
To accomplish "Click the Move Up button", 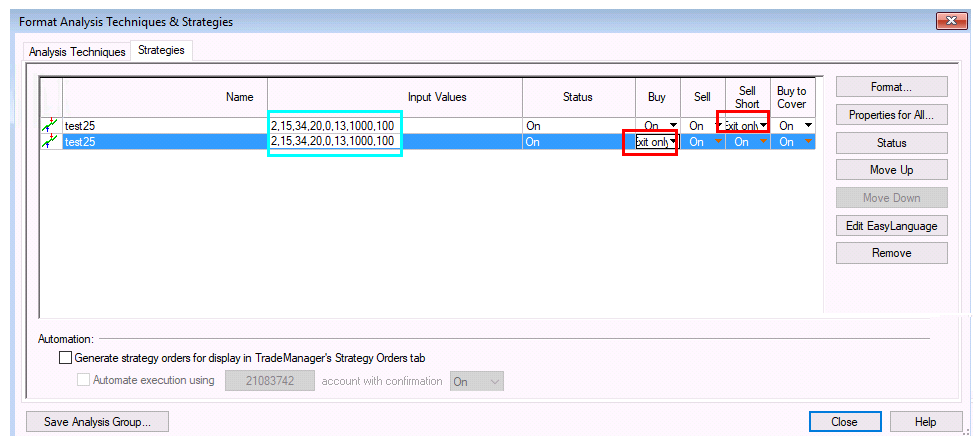I will coord(891,170).
